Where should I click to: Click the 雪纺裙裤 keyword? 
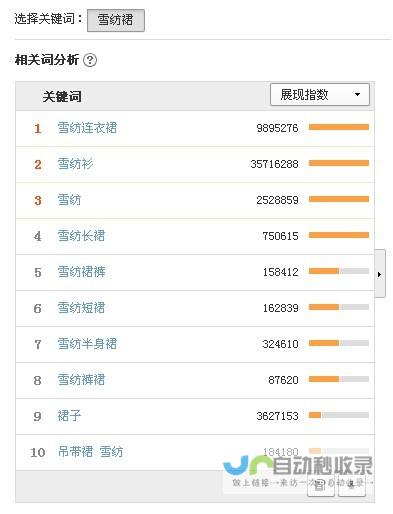point(81,272)
